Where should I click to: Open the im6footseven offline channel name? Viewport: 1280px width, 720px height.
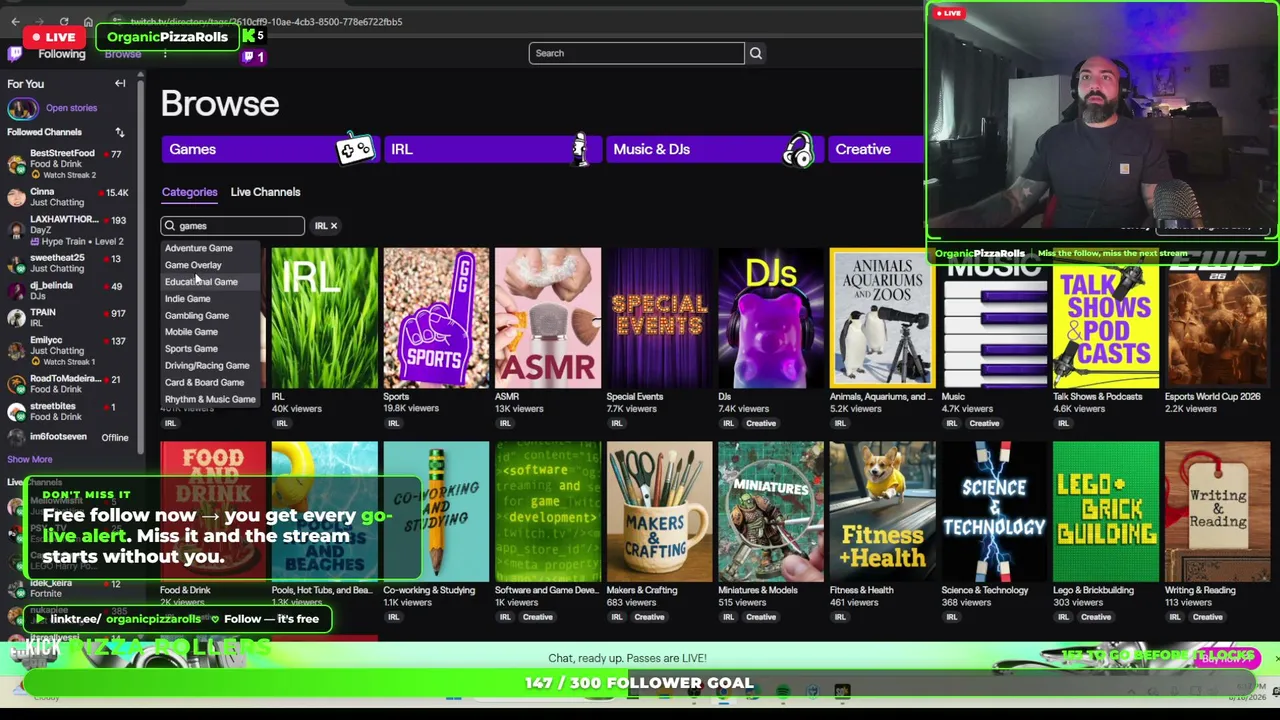coord(58,437)
